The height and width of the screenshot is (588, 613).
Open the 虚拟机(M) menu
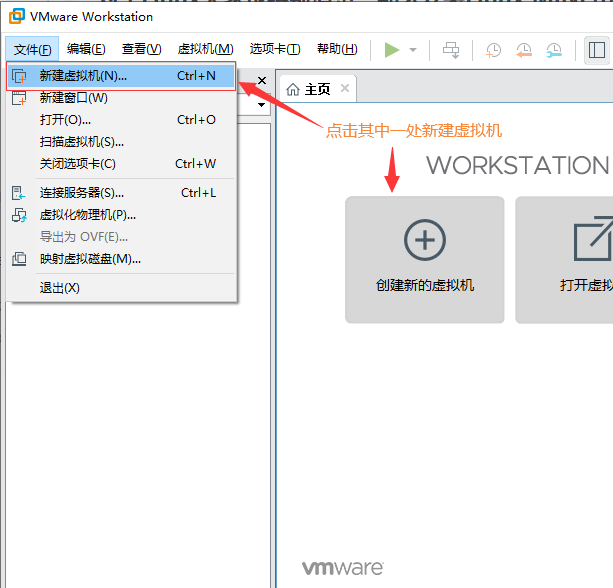click(x=205, y=49)
